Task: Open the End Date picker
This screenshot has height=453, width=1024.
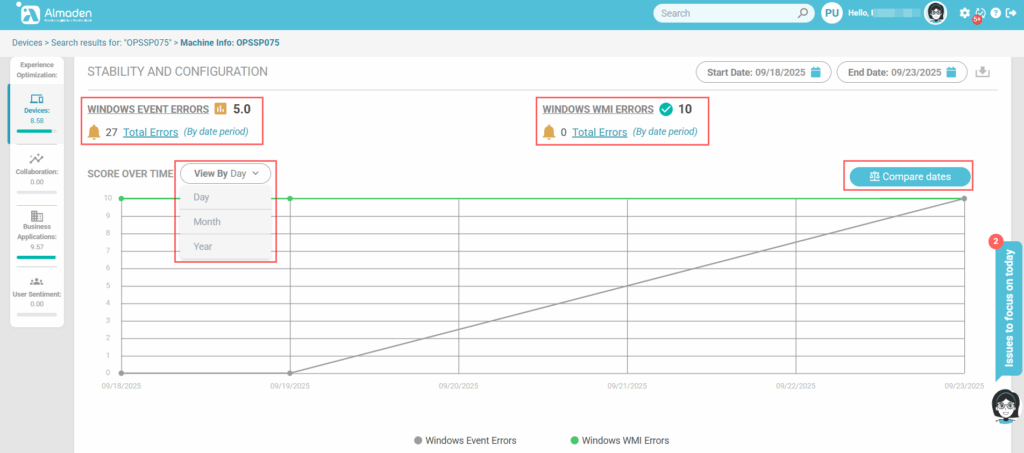Action: pyautogui.click(x=902, y=72)
